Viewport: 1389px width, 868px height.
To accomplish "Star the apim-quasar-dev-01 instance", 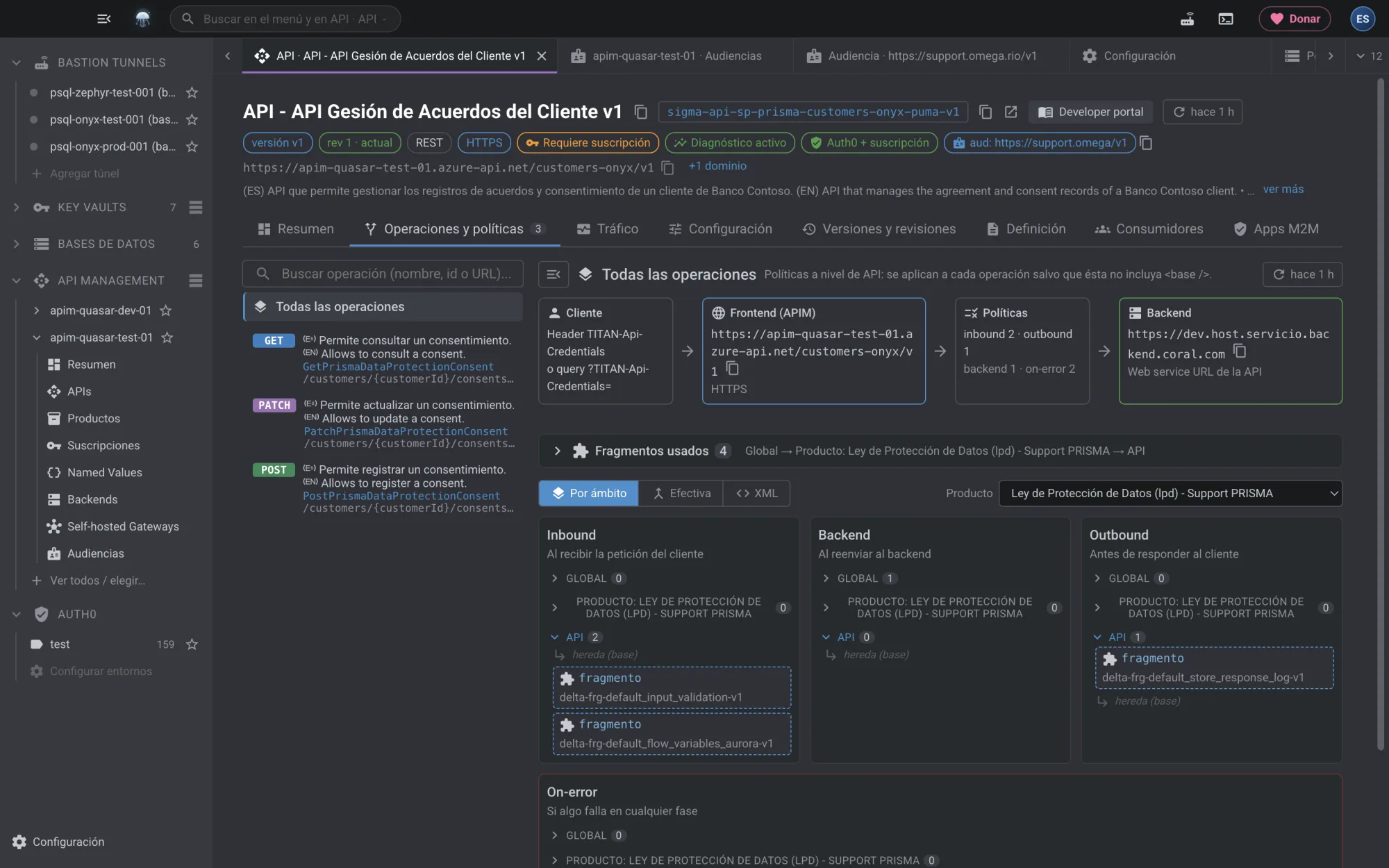I will pos(166,310).
